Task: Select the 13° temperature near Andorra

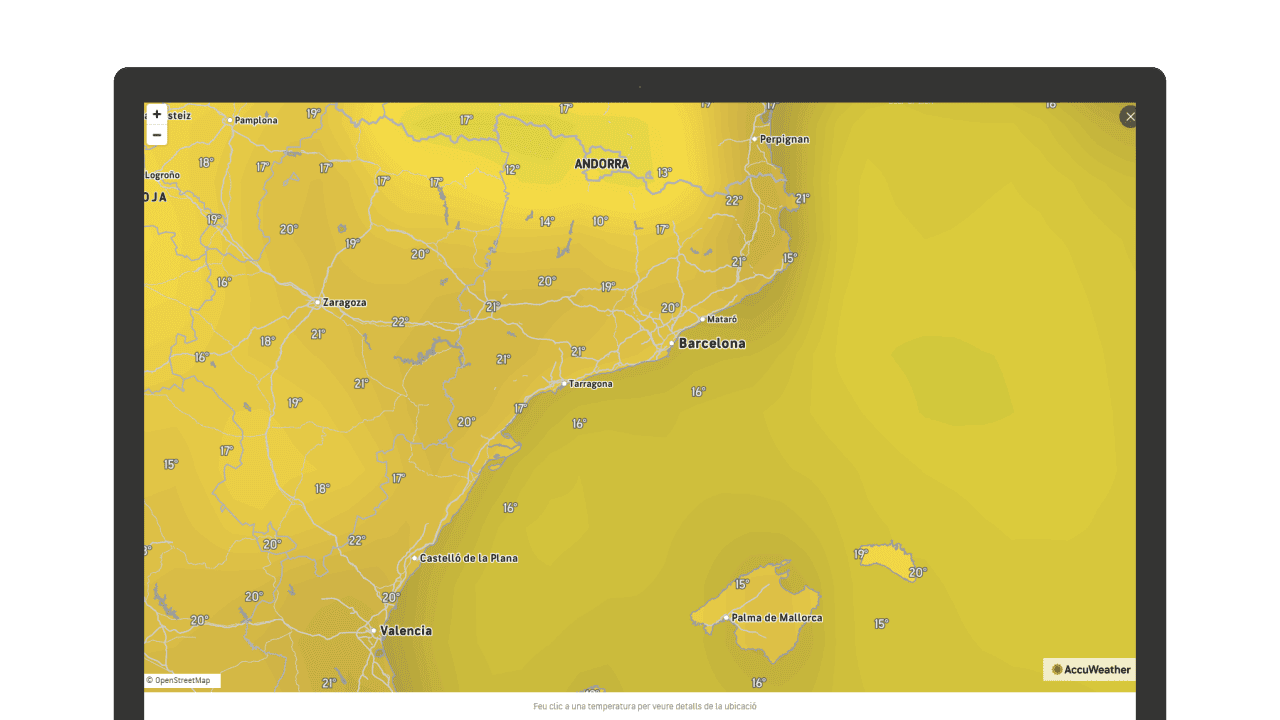Action: 664,173
